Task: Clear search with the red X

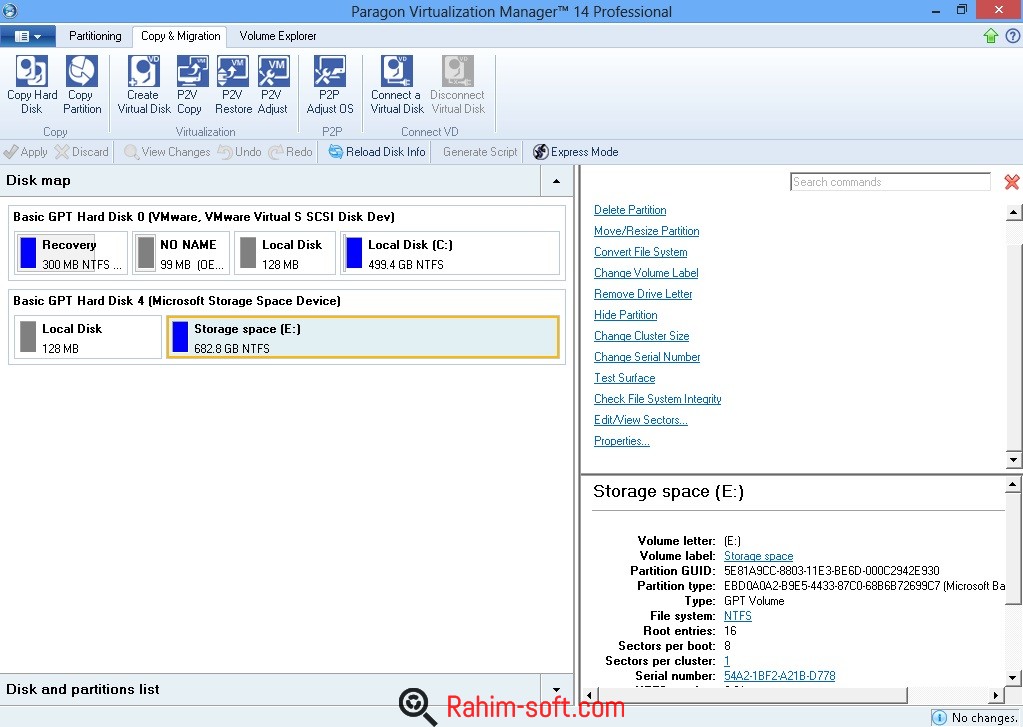Action: click(x=1012, y=182)
